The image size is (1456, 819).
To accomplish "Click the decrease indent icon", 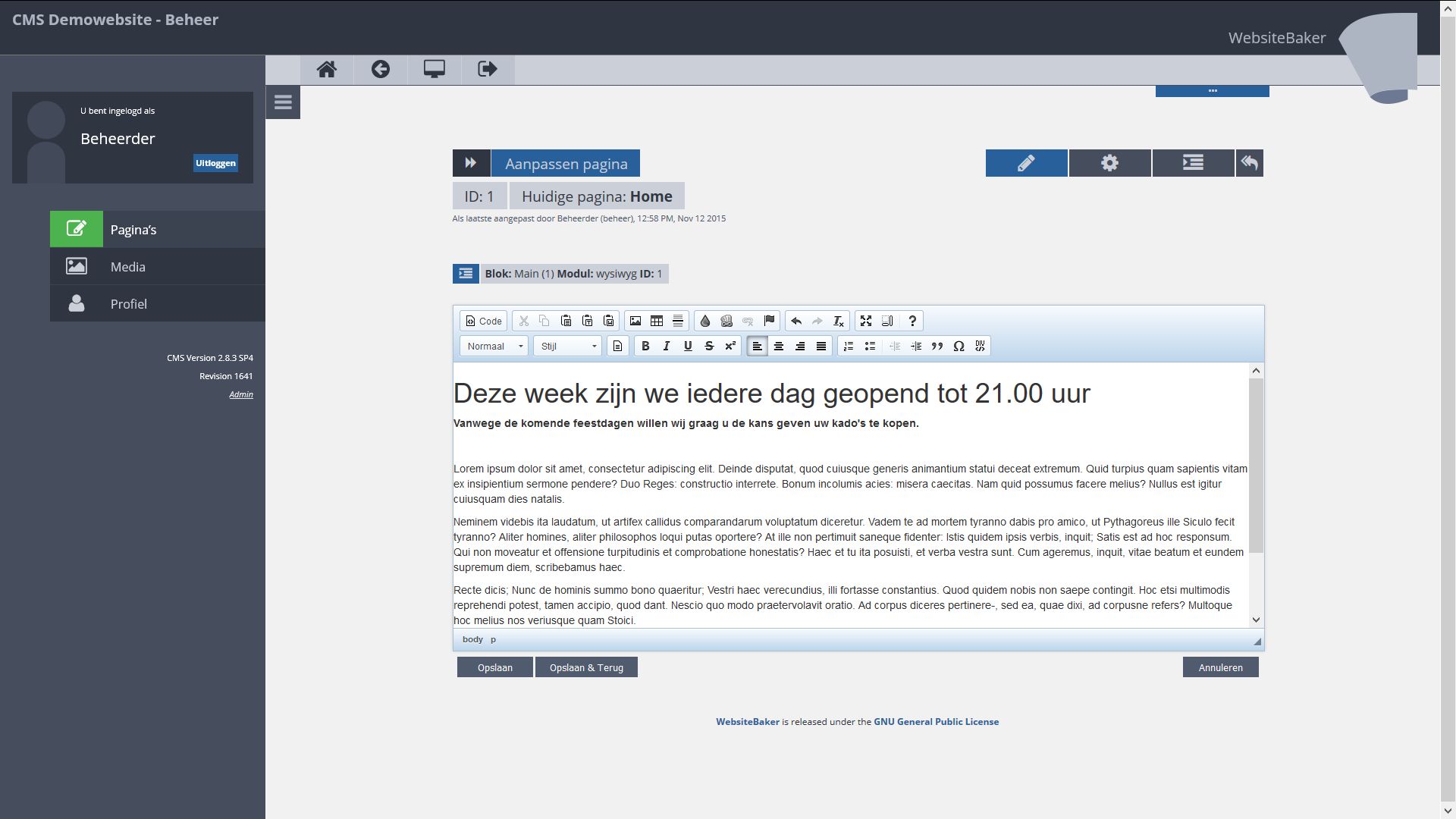I will tap(895, 347).
